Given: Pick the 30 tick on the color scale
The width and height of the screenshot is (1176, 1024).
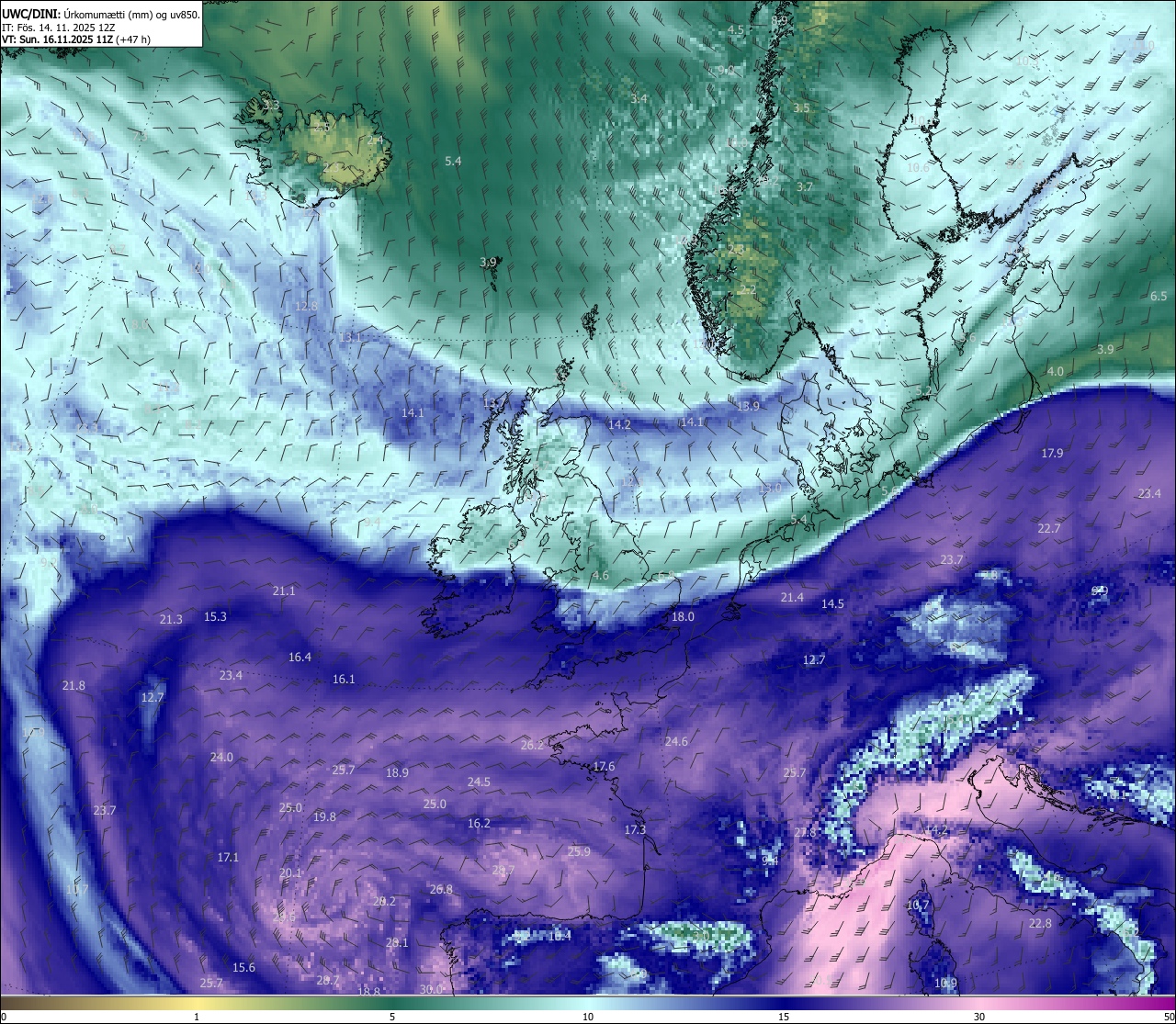Looking at the screenshot, I should pyautogui.click(x=979, y=1017).
